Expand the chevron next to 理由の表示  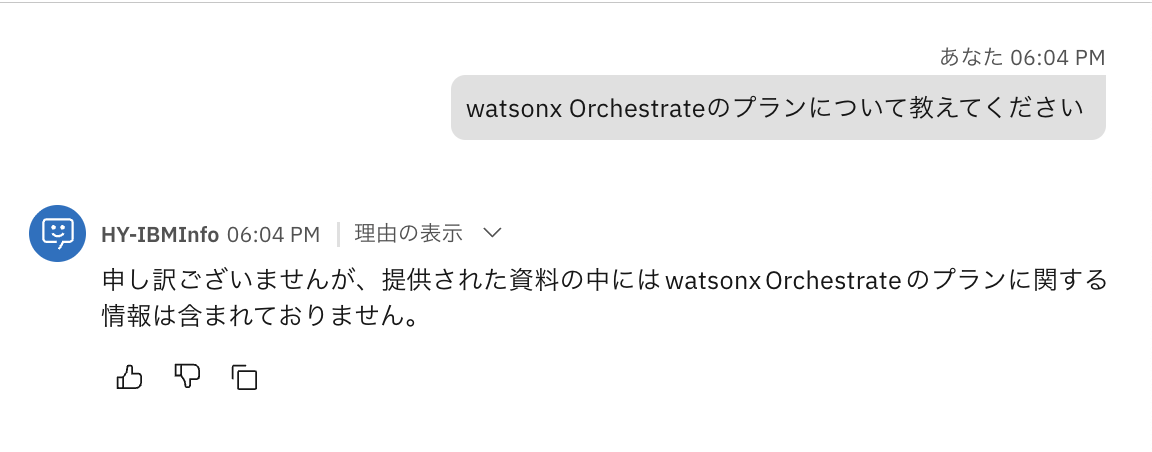click(491, 233)
